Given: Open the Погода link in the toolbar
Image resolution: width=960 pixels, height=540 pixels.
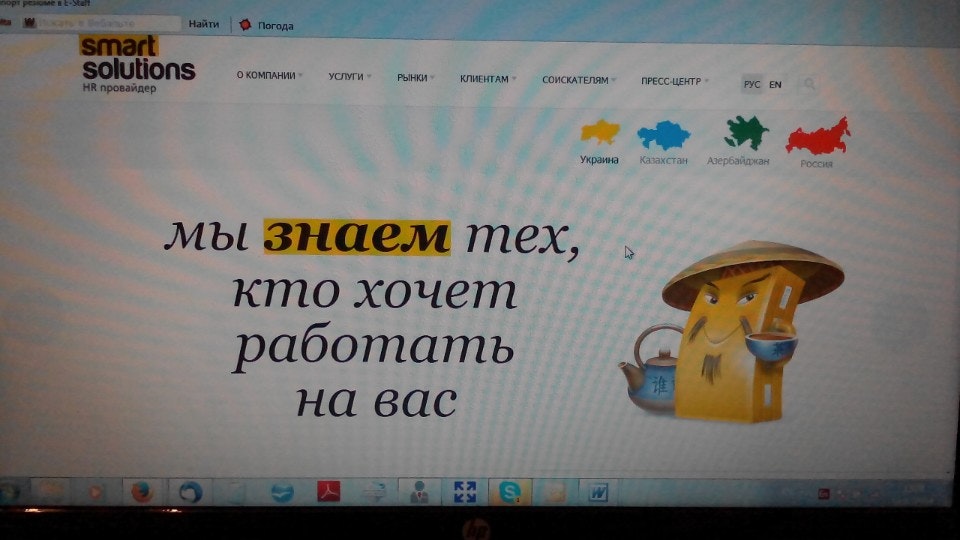Looking at the screenshot, I should [x=276, y=26].
